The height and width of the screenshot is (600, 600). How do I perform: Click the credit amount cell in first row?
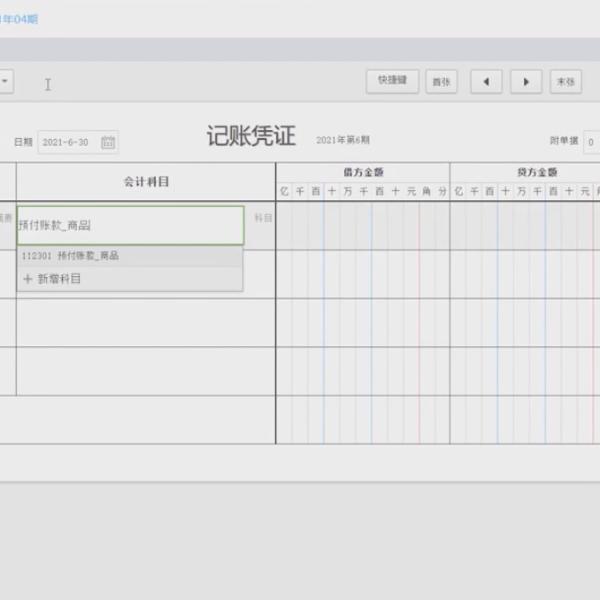523,226
